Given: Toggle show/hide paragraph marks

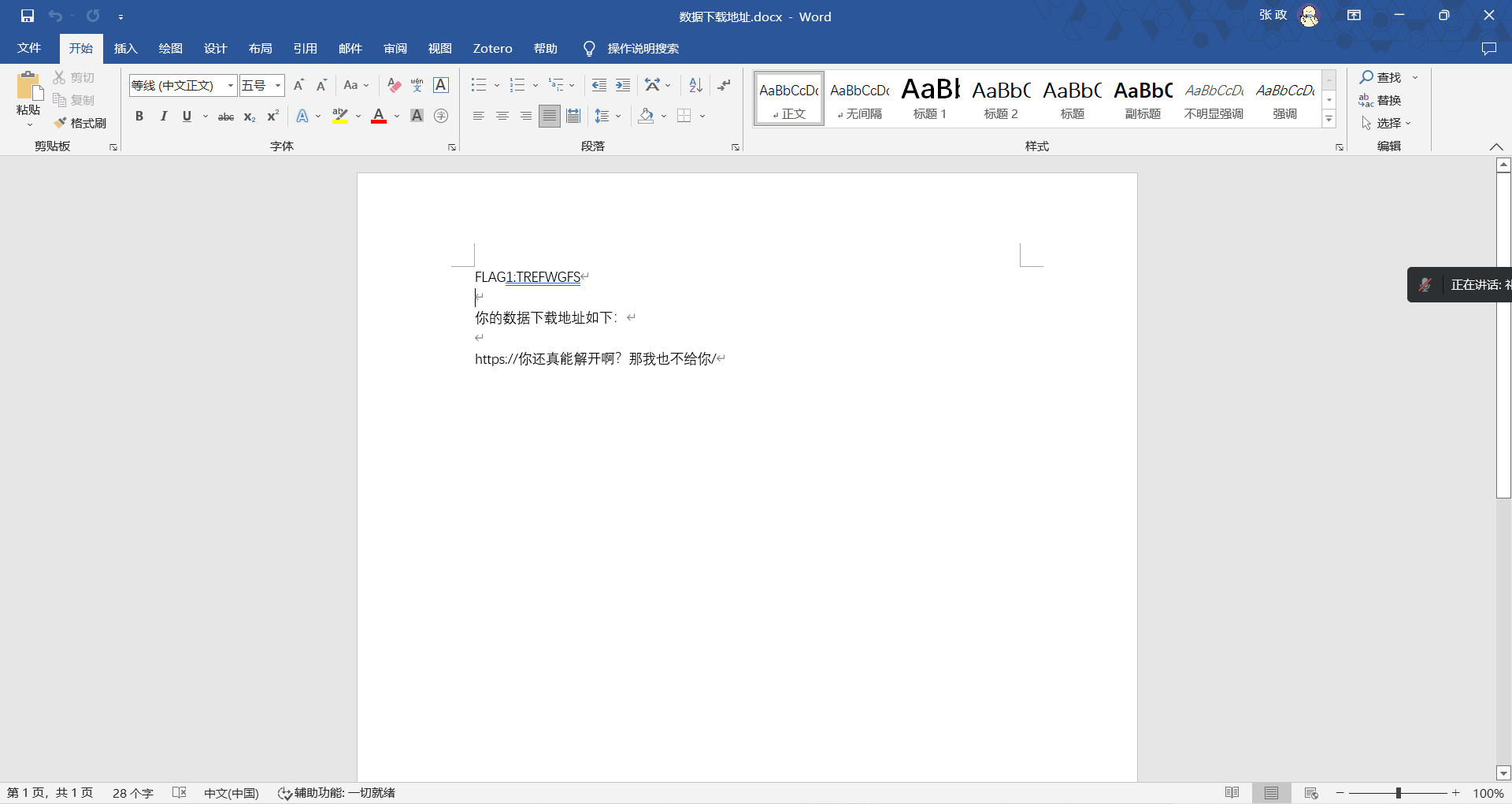Looking at the screenshot, I should click(724, 85).
